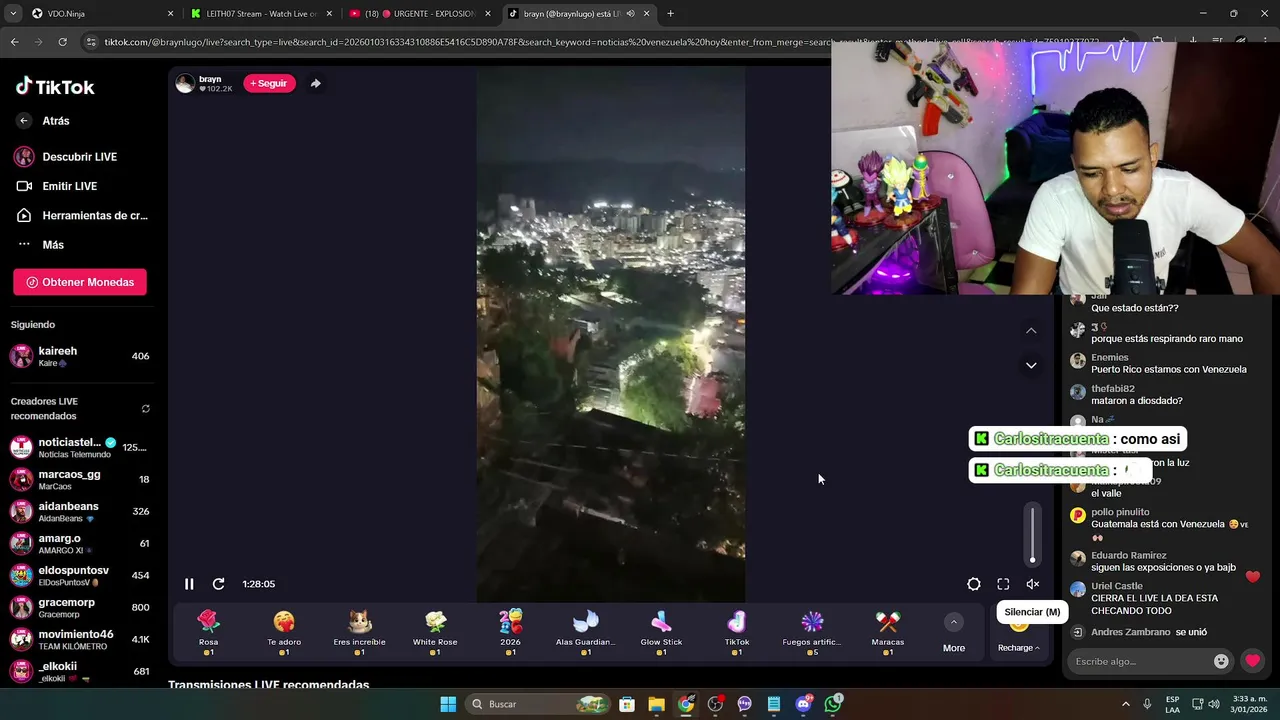Click the chat message input field
This screenshot has width=1280, height=720.
pyautogui.click(x=1140, y=661)
